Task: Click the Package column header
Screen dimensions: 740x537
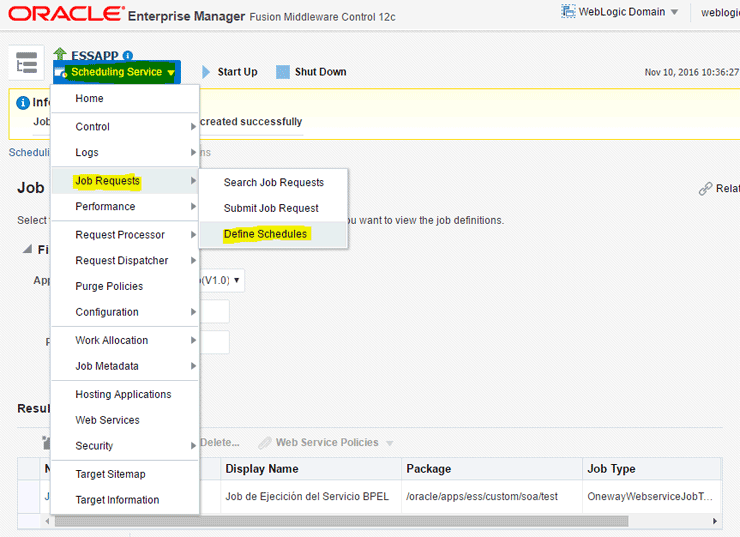Action: [x=492, y=469]
